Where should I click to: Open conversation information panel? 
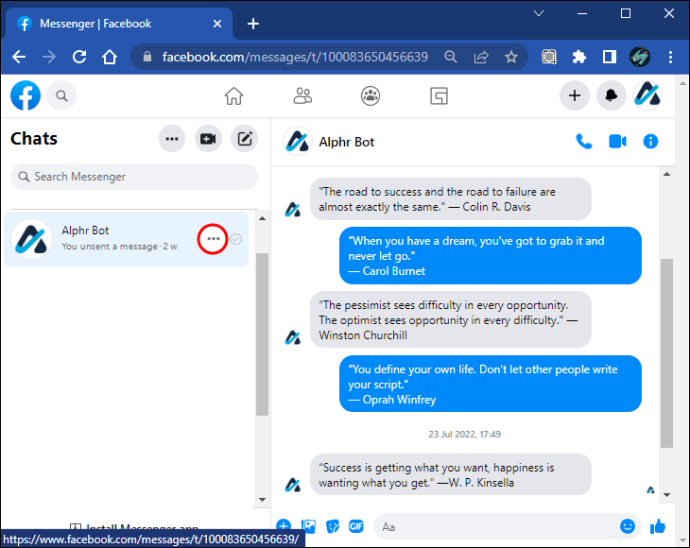pos(651,142)
